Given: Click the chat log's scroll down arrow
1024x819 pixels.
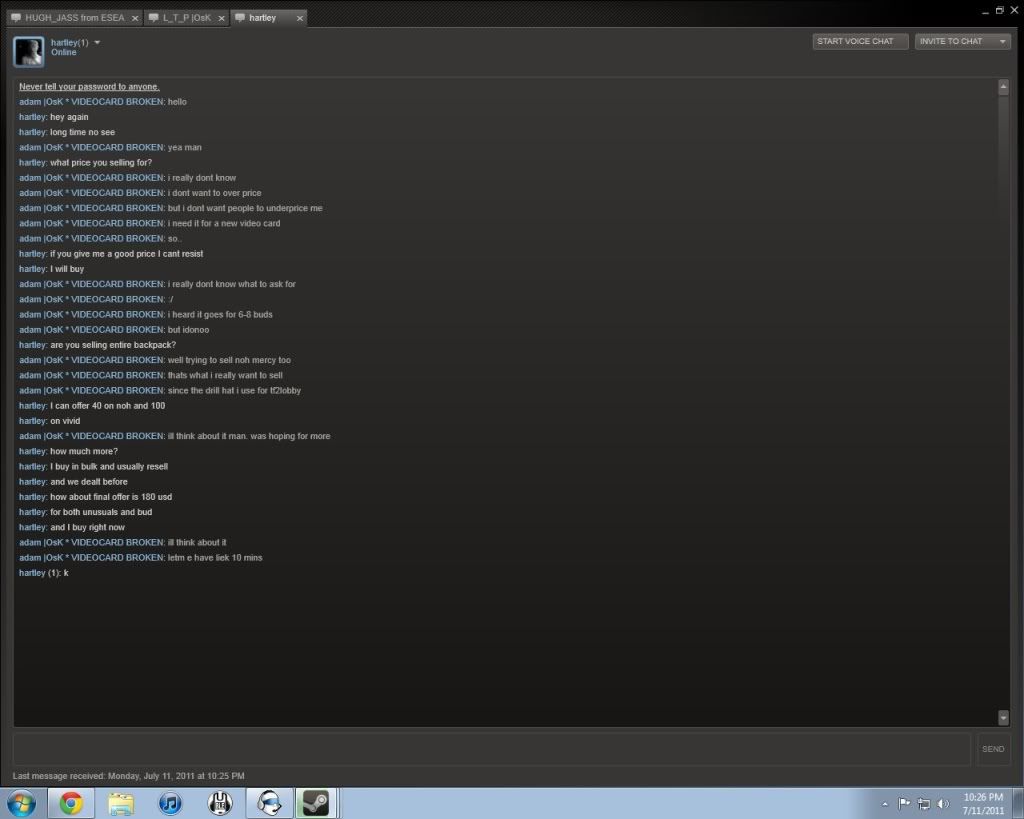Looking at the screenshot, I should pyautogui.click(x=1003, y=718).
